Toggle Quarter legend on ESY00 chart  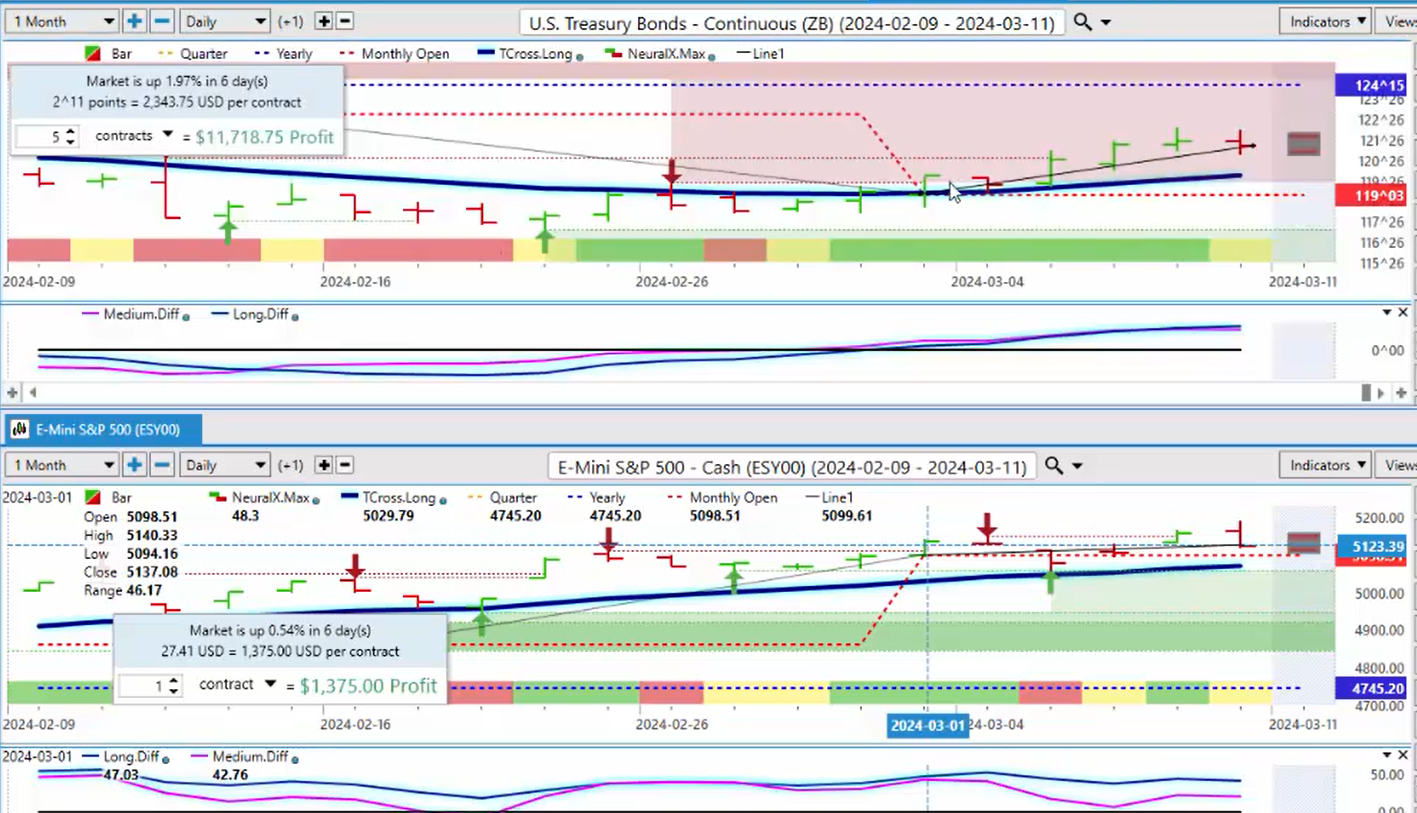tap(501, 497)
